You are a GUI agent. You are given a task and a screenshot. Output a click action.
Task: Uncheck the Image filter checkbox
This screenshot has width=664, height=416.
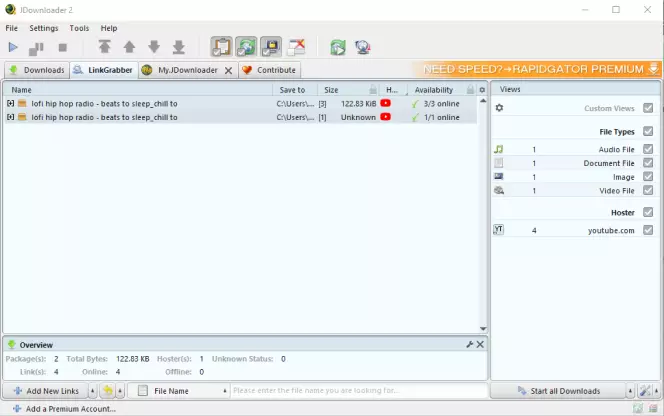[648, 177]
